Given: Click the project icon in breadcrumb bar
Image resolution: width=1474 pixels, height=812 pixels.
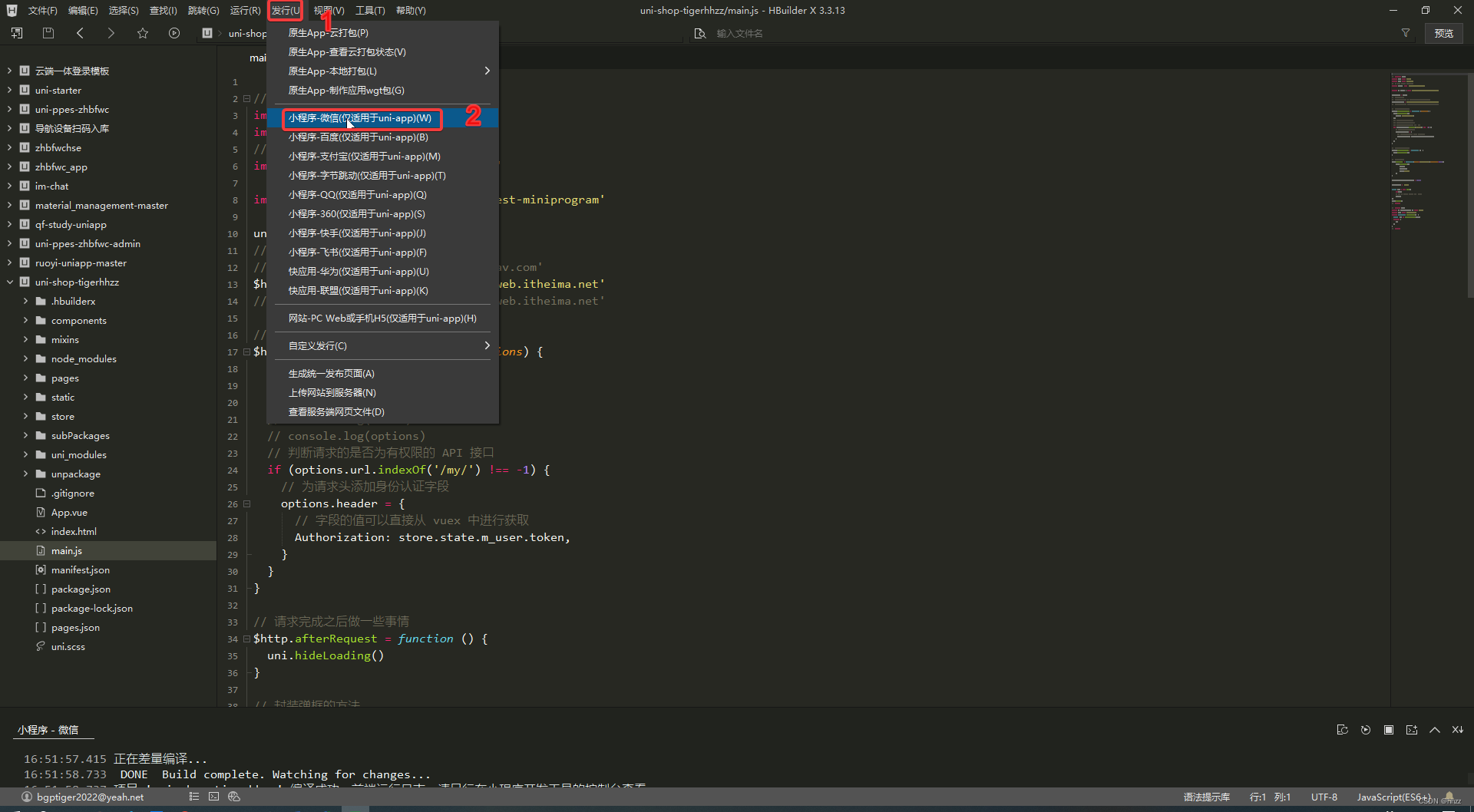Looking at the screenshot, I should click(x=207, y=33).
